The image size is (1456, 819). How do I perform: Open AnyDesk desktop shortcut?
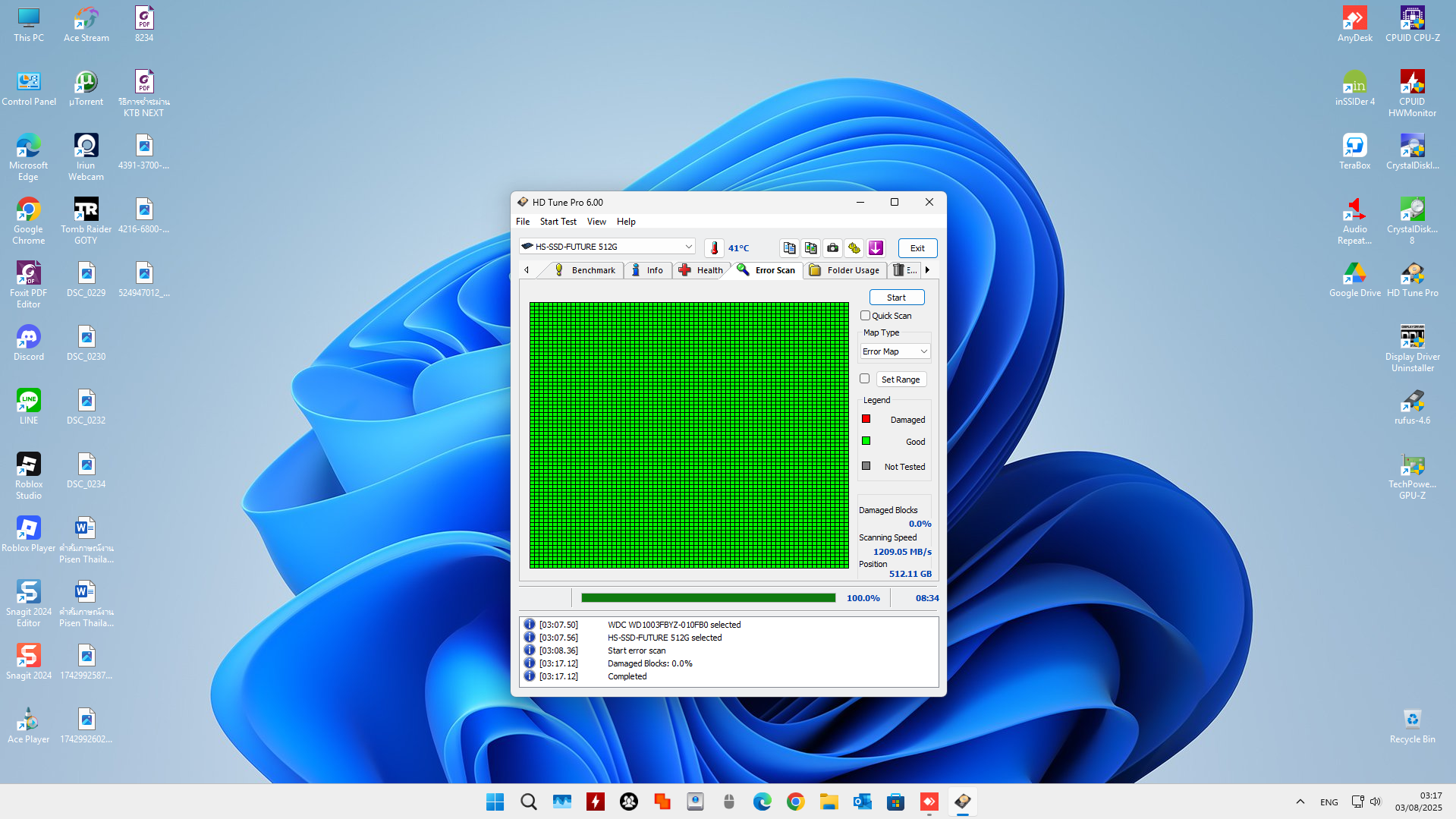(x=1354, y=24)
